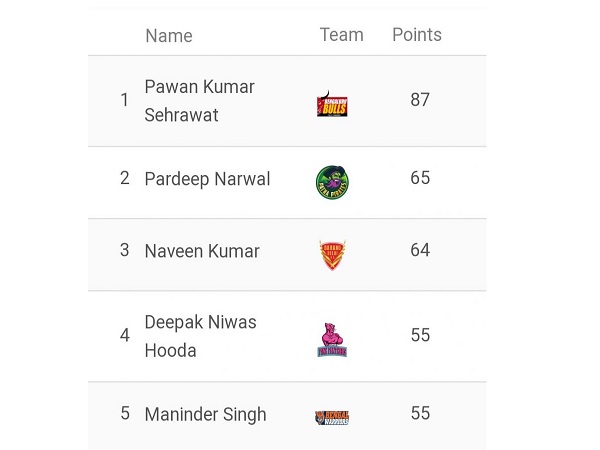Viewport: 600px width, 450px height.
Task: Select the Team column header
Action: click(341, 35)
